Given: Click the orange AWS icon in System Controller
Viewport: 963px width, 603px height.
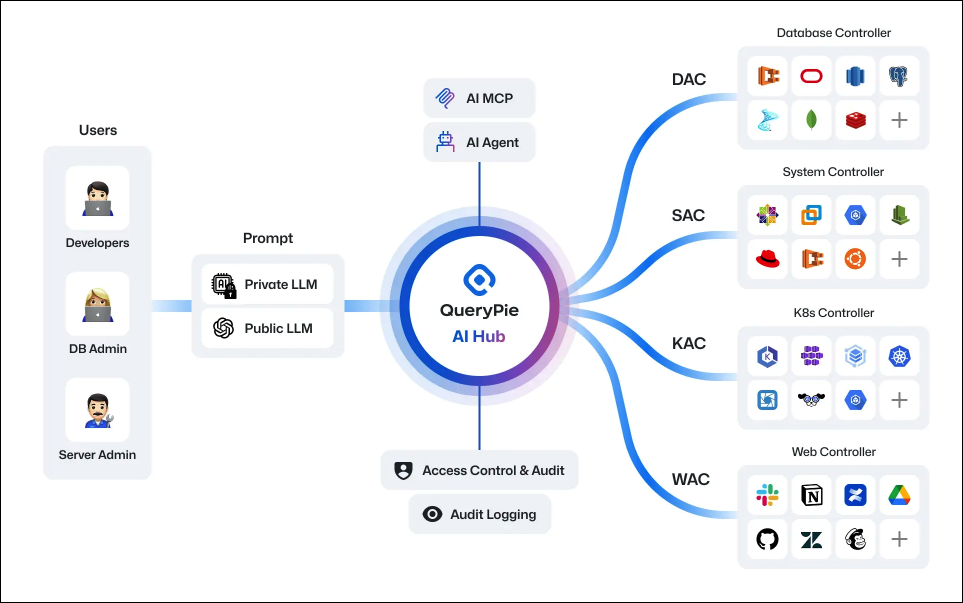Looking at the screenshot, I should point(811,259).
